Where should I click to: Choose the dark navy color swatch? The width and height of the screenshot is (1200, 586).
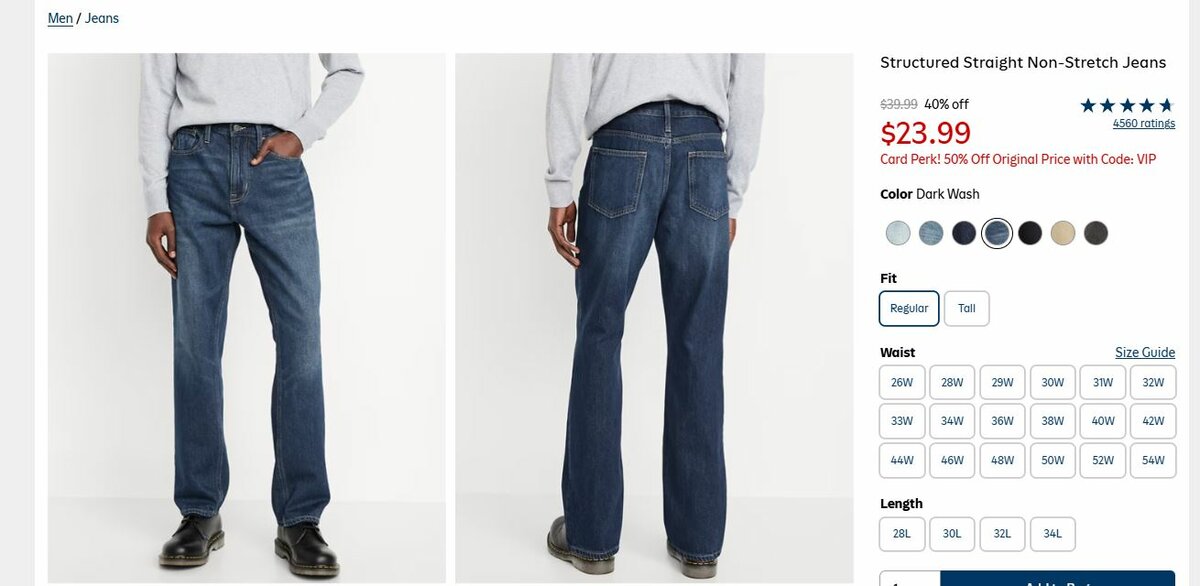pyautogui.click(x=964, y=234)
